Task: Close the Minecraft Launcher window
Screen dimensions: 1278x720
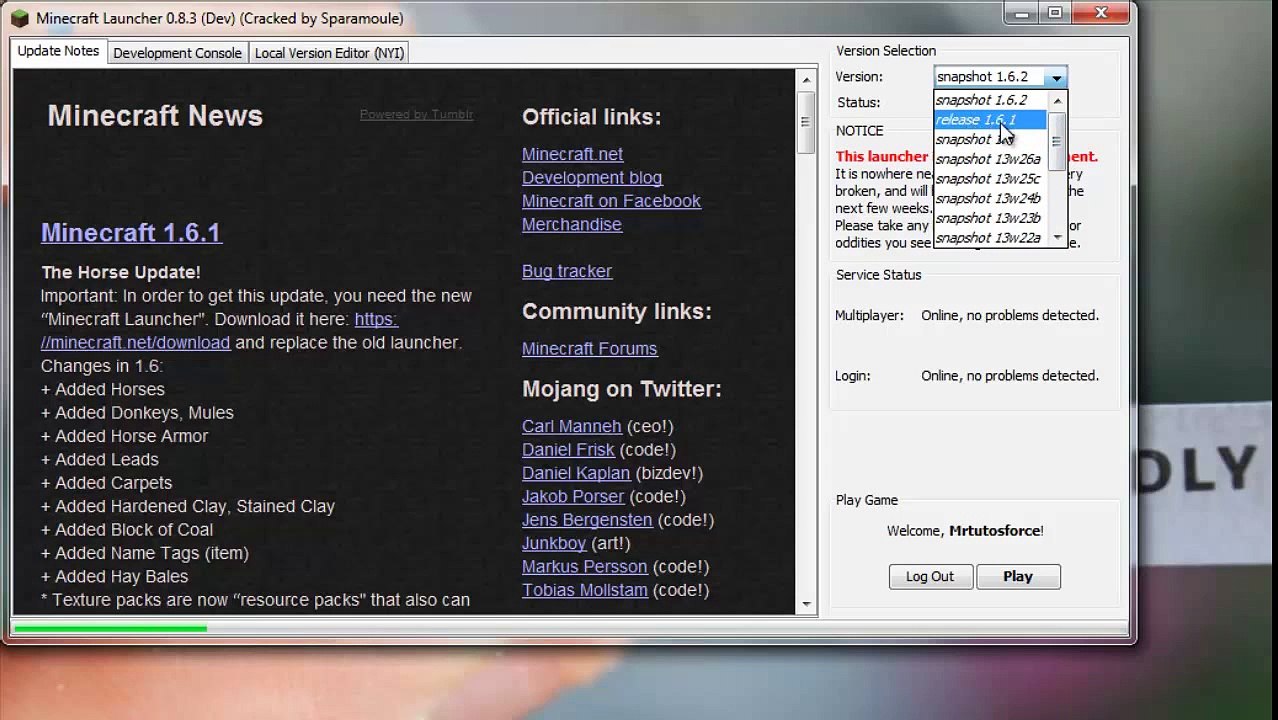Action: pos(1101,13)
